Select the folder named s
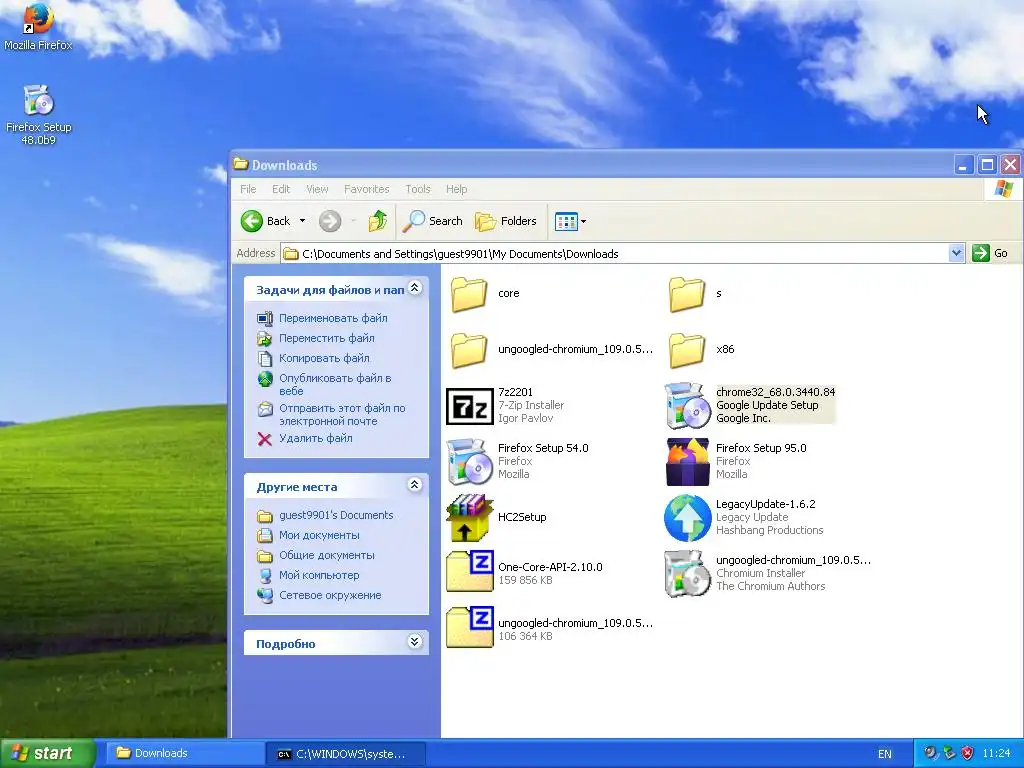The width and height of the screenshot is (1024, 768). (x=687, y=294)
